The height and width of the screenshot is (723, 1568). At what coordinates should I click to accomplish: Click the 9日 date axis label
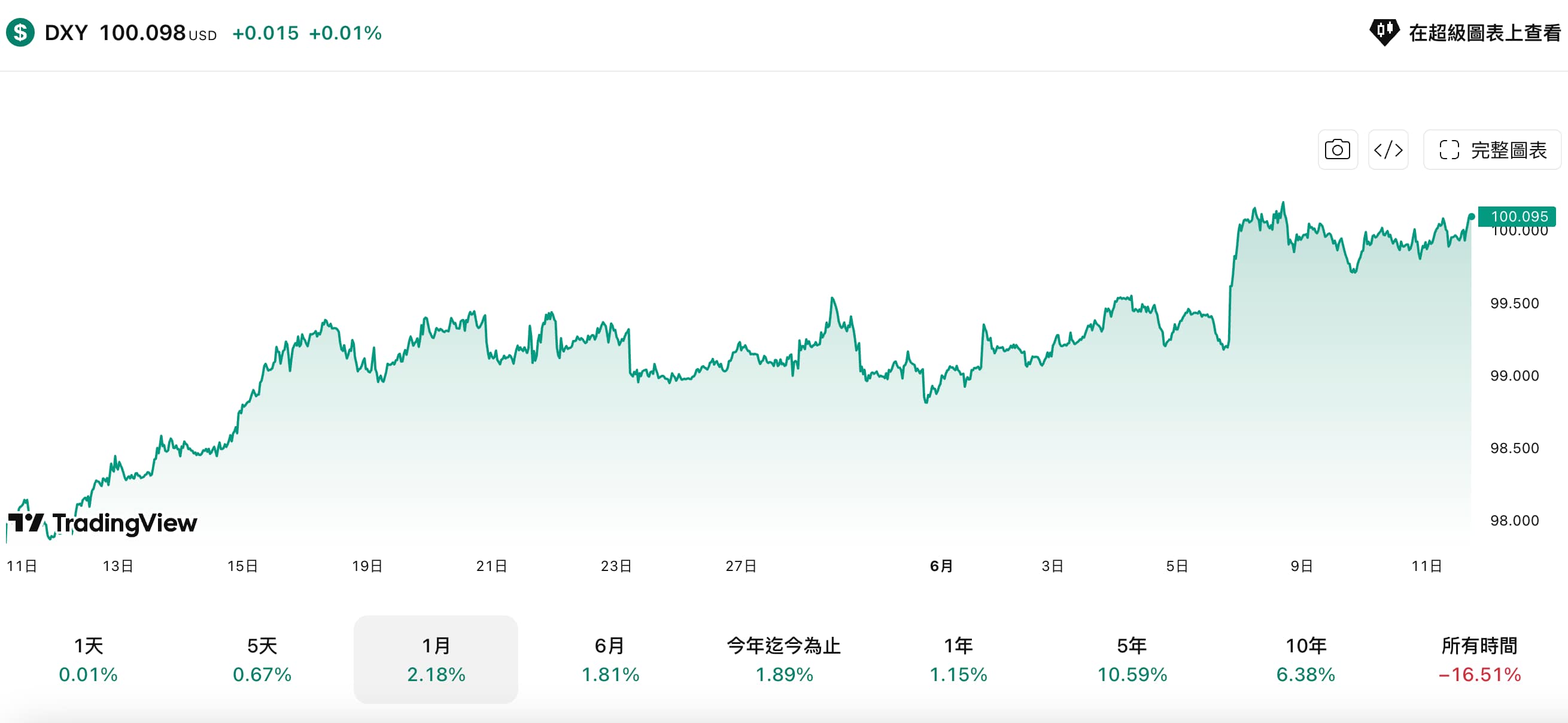1302,566
